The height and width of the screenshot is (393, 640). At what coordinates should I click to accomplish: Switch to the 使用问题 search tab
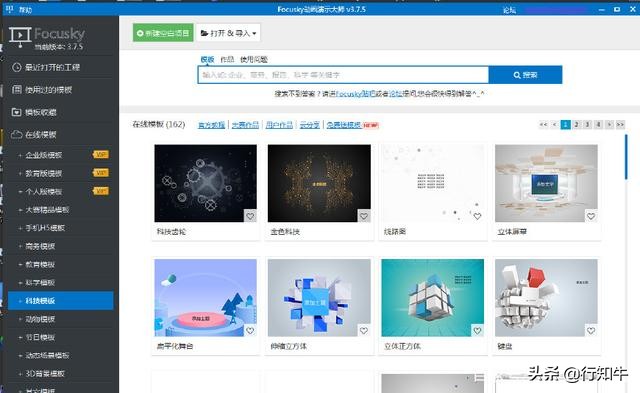point(253,60)
